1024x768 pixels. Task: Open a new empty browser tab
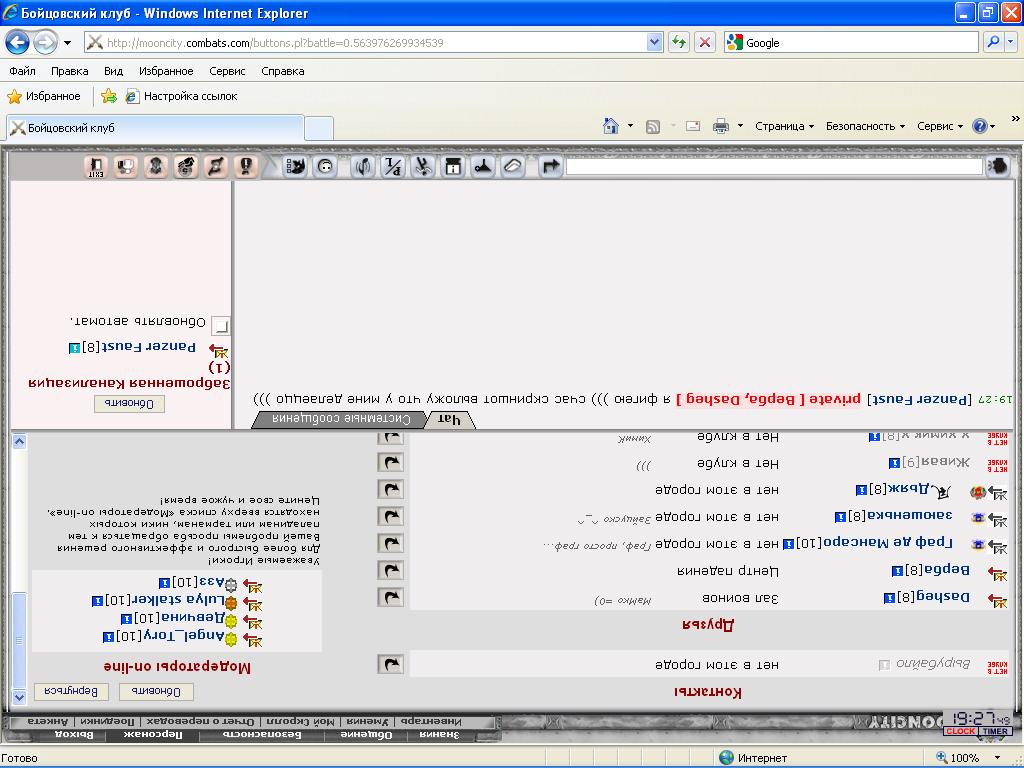319,128
